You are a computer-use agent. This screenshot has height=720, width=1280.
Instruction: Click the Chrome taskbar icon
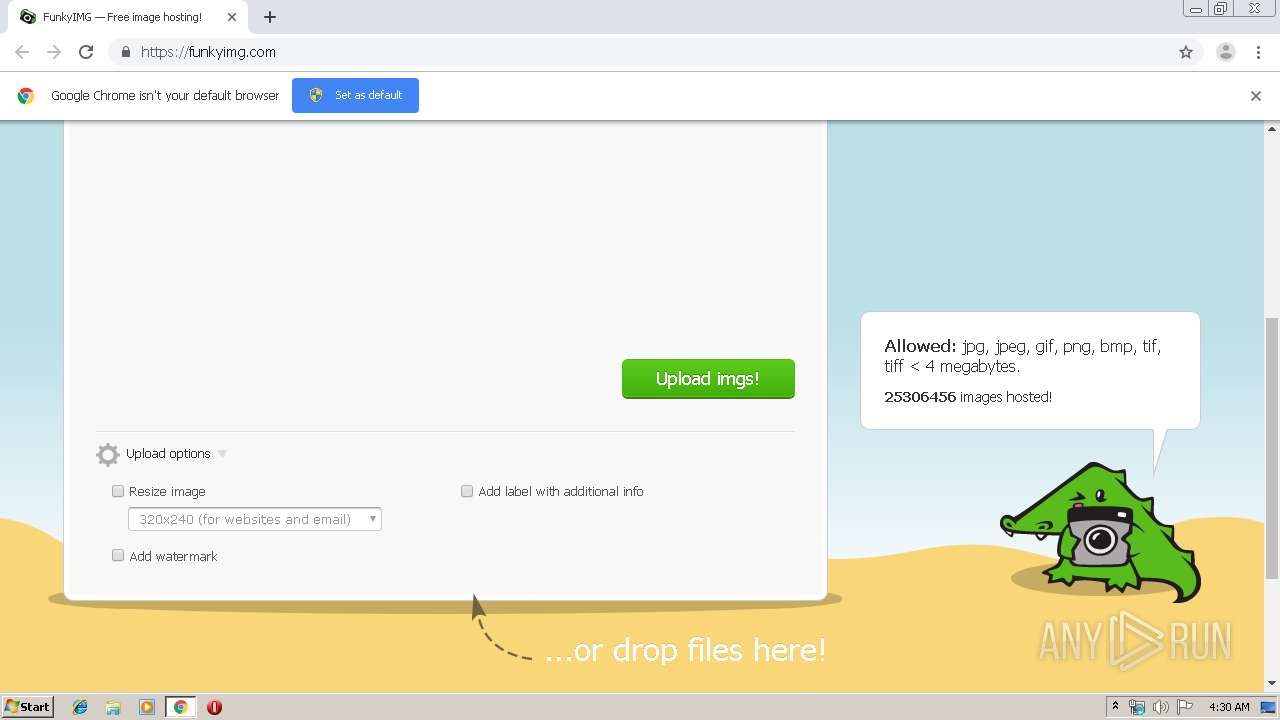point(181,707)
